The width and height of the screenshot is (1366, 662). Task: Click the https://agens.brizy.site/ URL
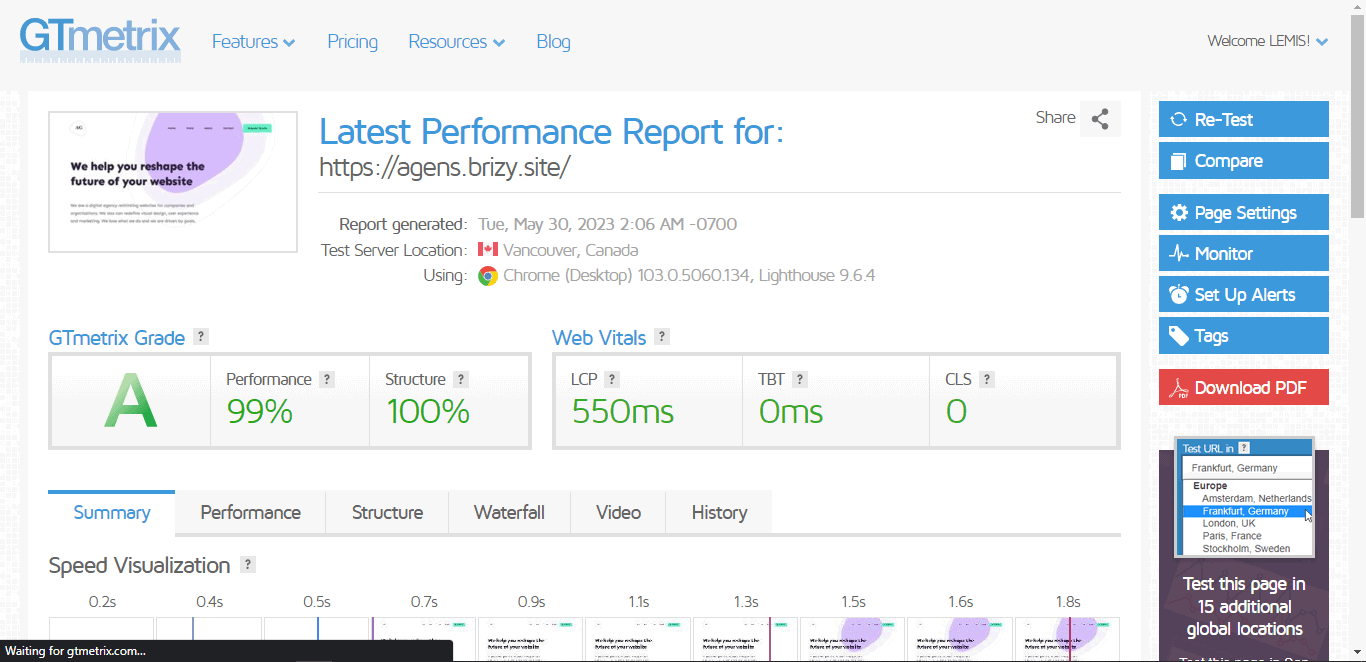[444, 167]
